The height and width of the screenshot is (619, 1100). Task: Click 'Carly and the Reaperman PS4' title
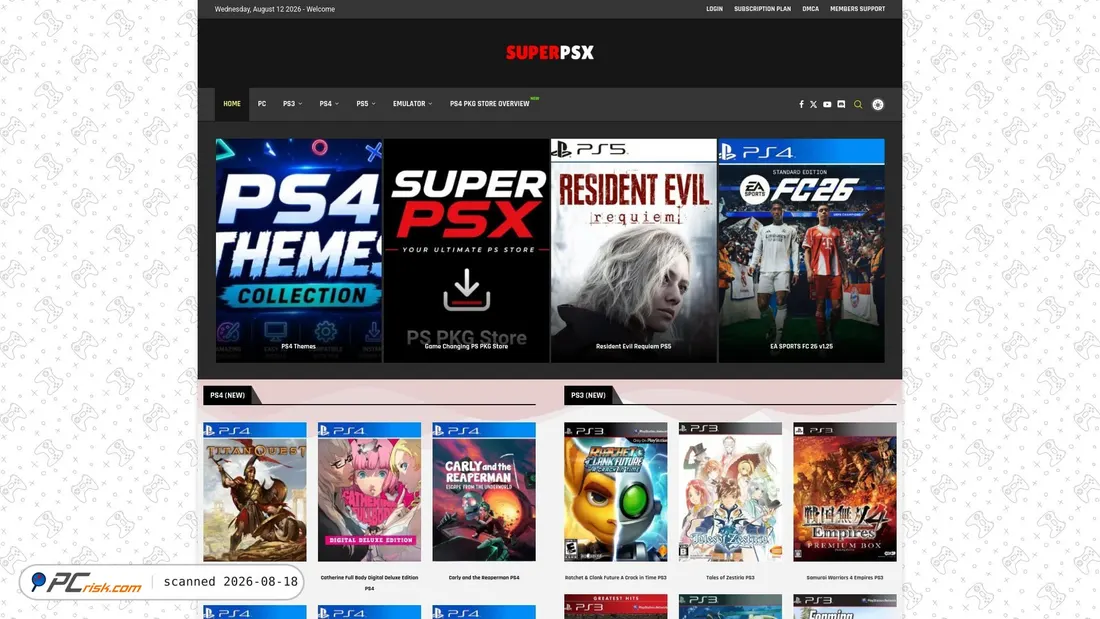pyautogui.click(x=484, y=578)
